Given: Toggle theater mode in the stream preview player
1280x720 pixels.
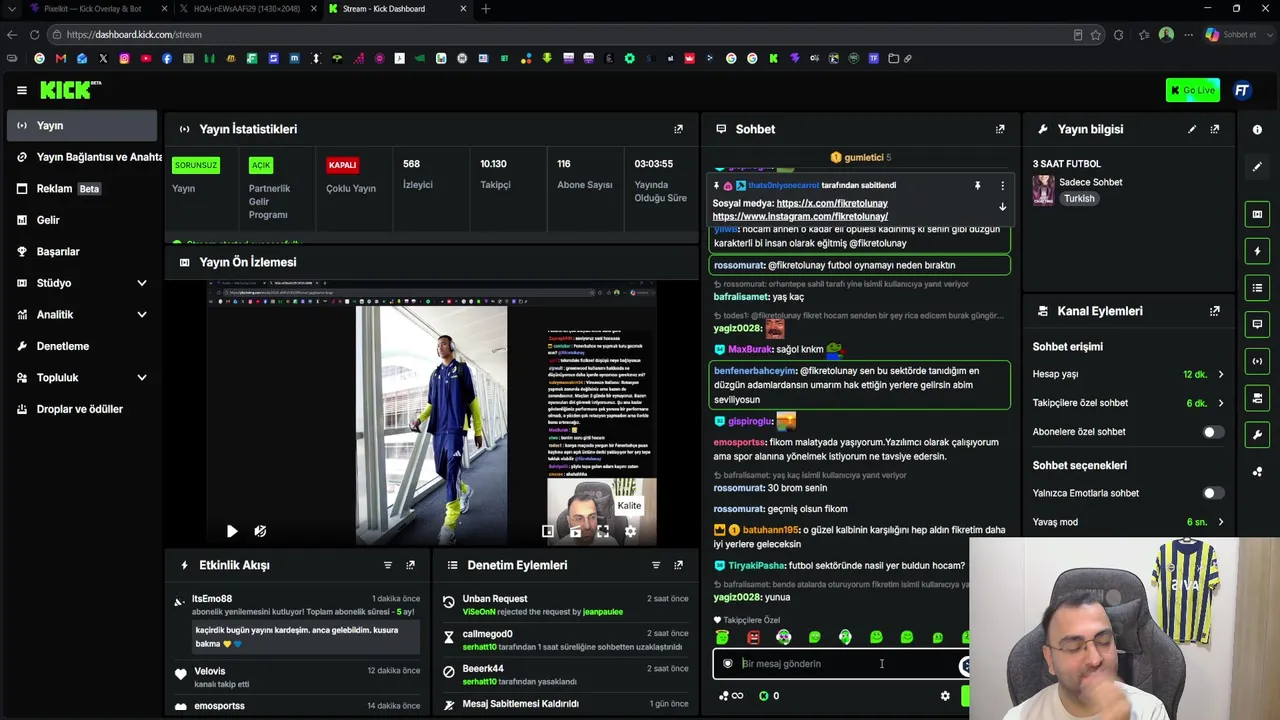Looking at the screenshot, I should (x=575, y=532).
